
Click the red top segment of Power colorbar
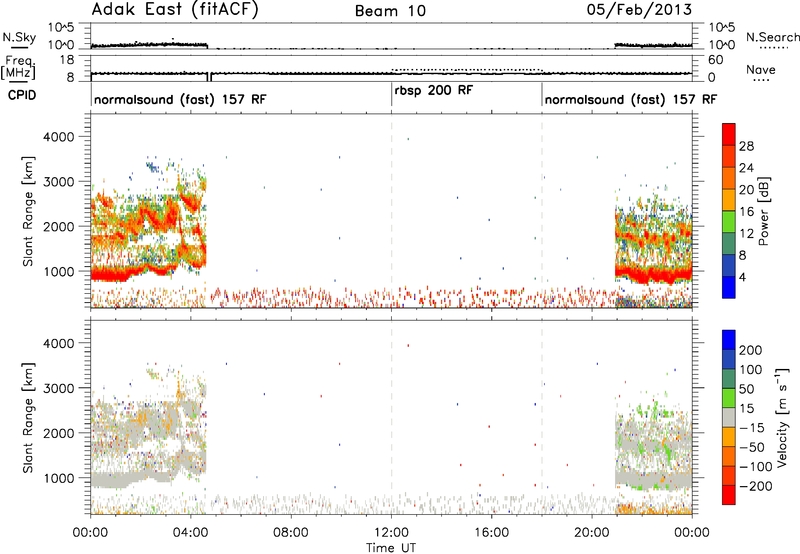click(729, 135)
